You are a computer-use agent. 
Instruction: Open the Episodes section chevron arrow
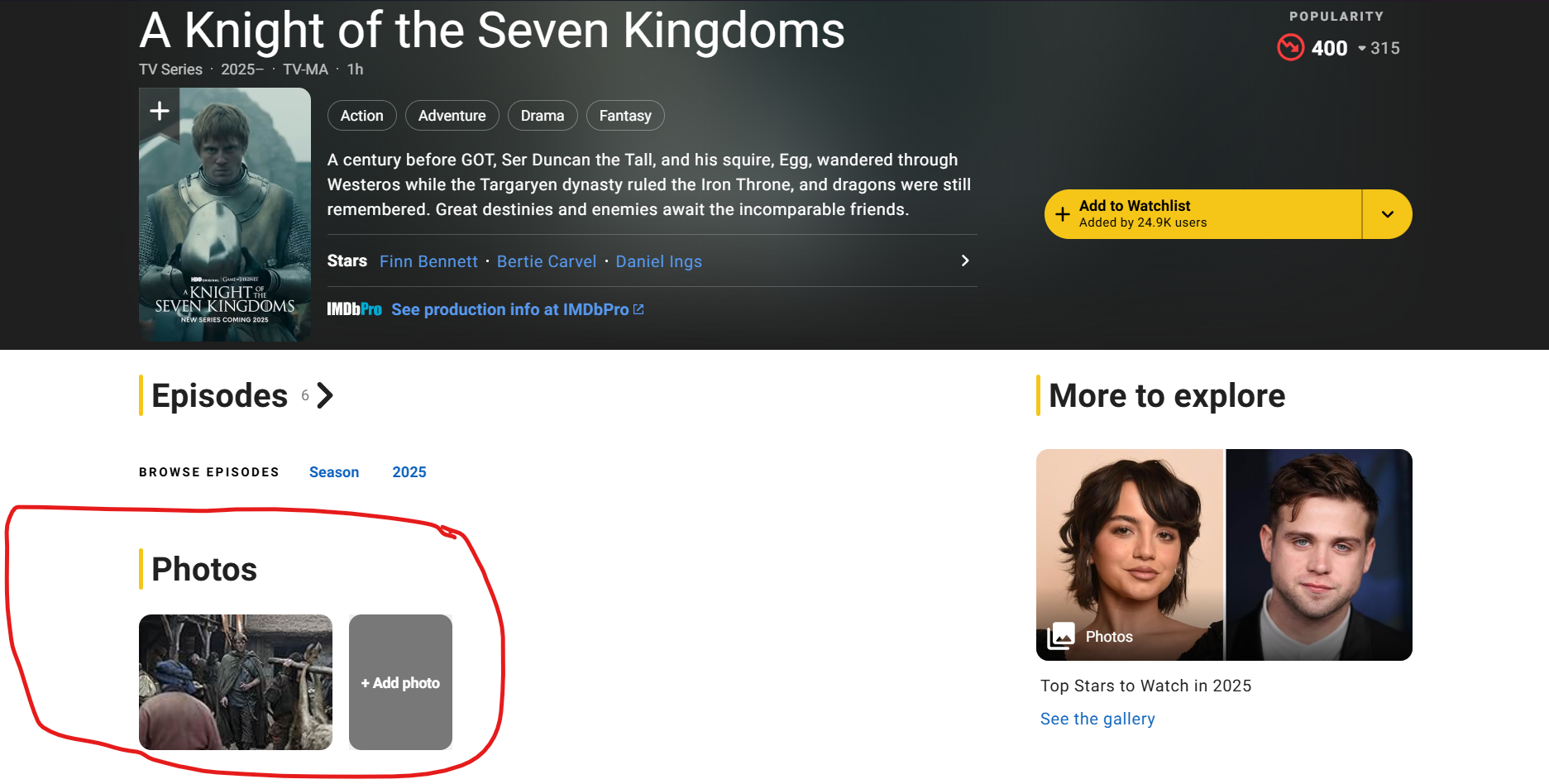pyautogui.click(x=325, y=396)
